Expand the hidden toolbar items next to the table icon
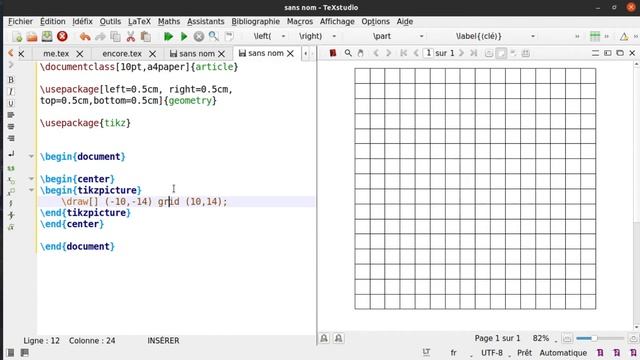The image size is (640, 360). click(607, 37)
